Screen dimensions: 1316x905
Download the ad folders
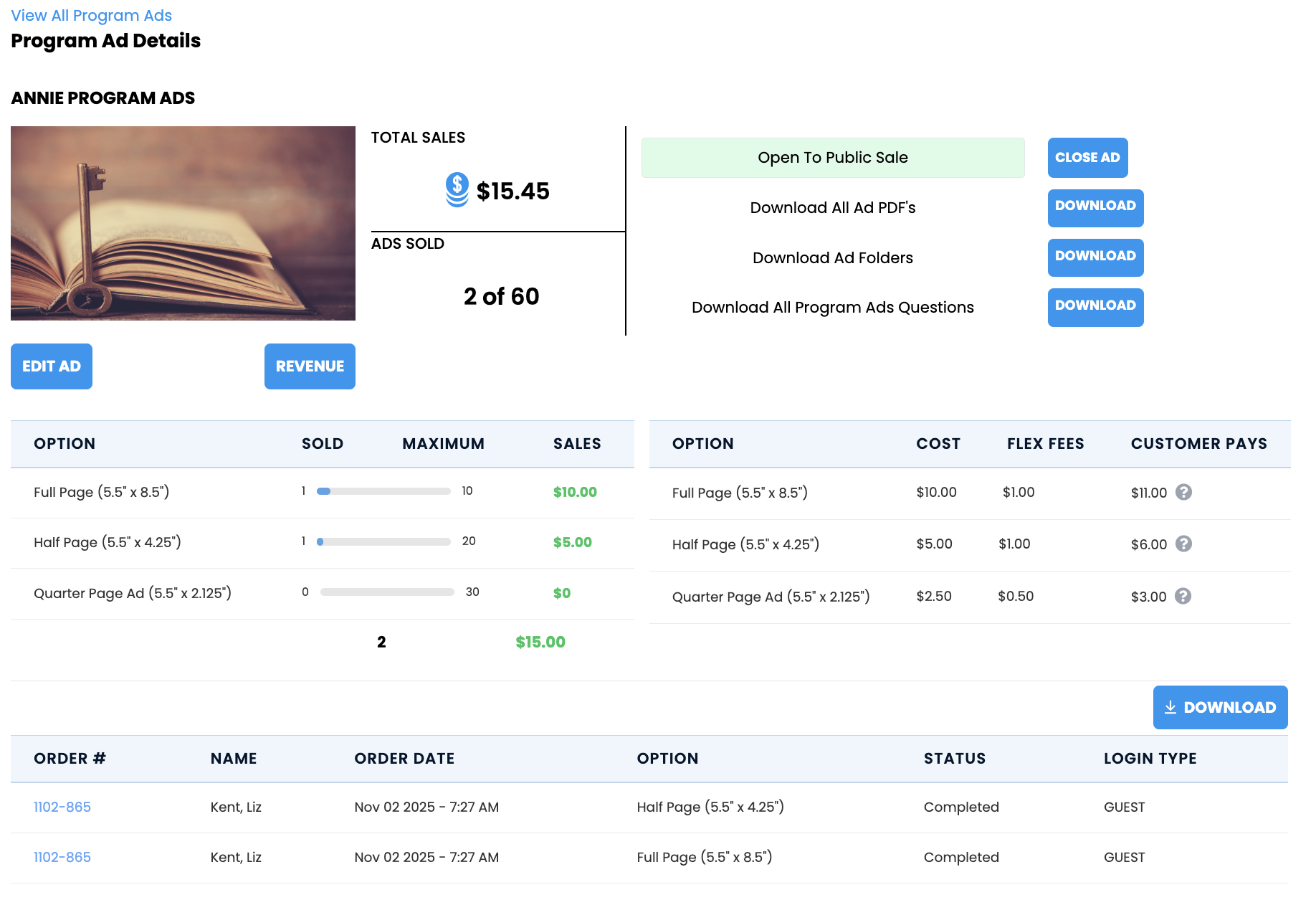[x=1095, y=257]
